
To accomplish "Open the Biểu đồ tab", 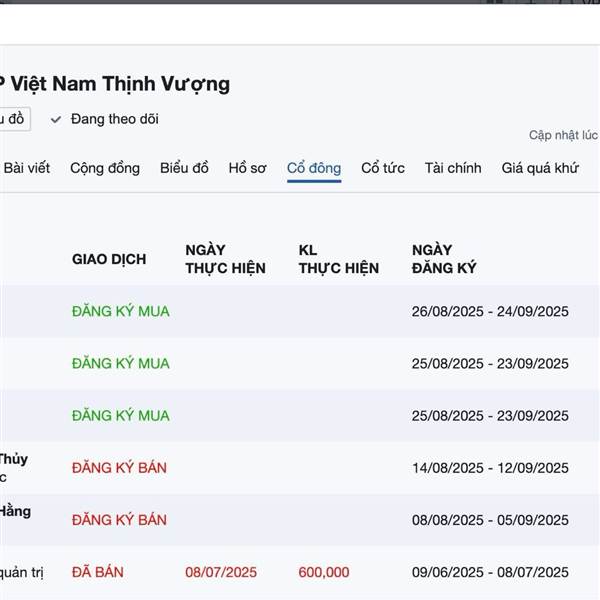I will tap(184, 168).
